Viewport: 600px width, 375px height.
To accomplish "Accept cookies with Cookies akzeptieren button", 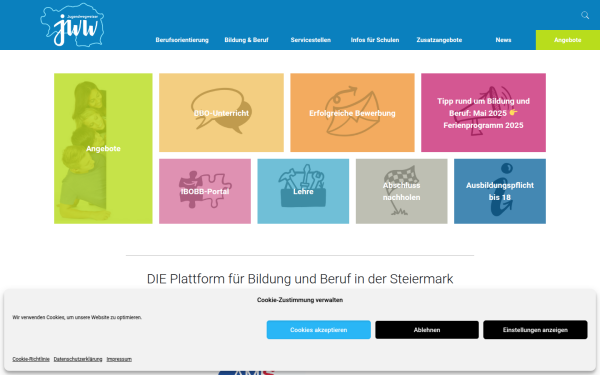I will pos(319,330).
